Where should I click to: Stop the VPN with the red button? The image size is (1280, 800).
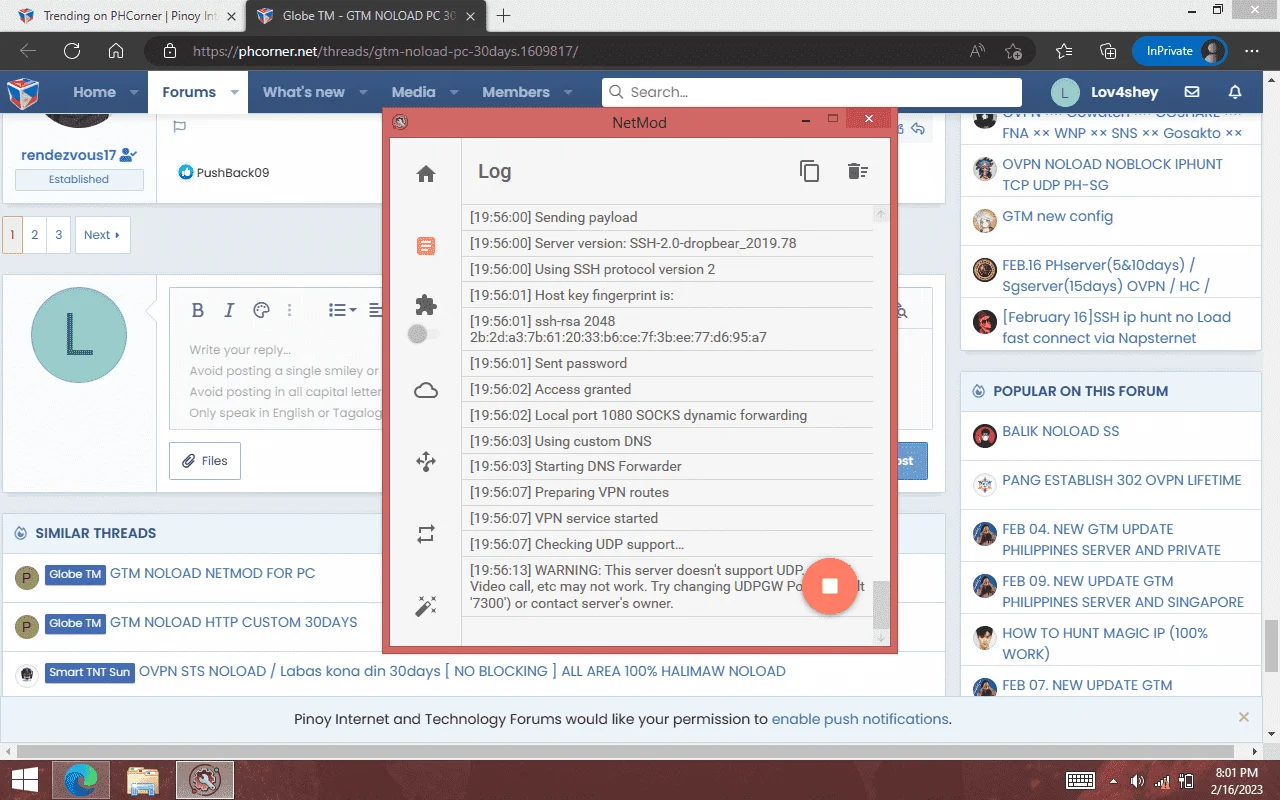click(x=829, y=586)
